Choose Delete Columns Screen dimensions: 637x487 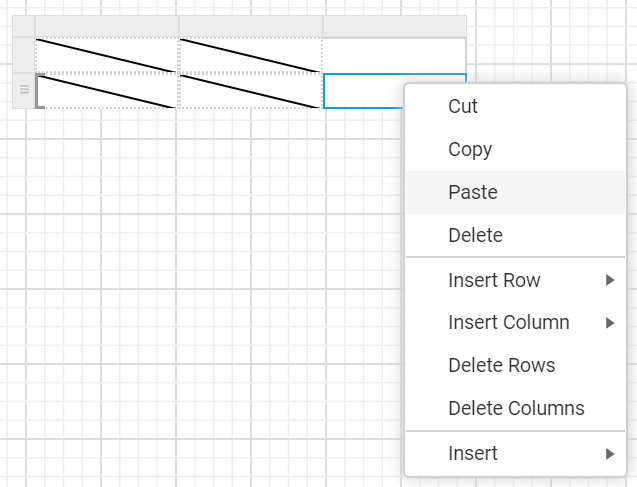[x=515, y=408]
